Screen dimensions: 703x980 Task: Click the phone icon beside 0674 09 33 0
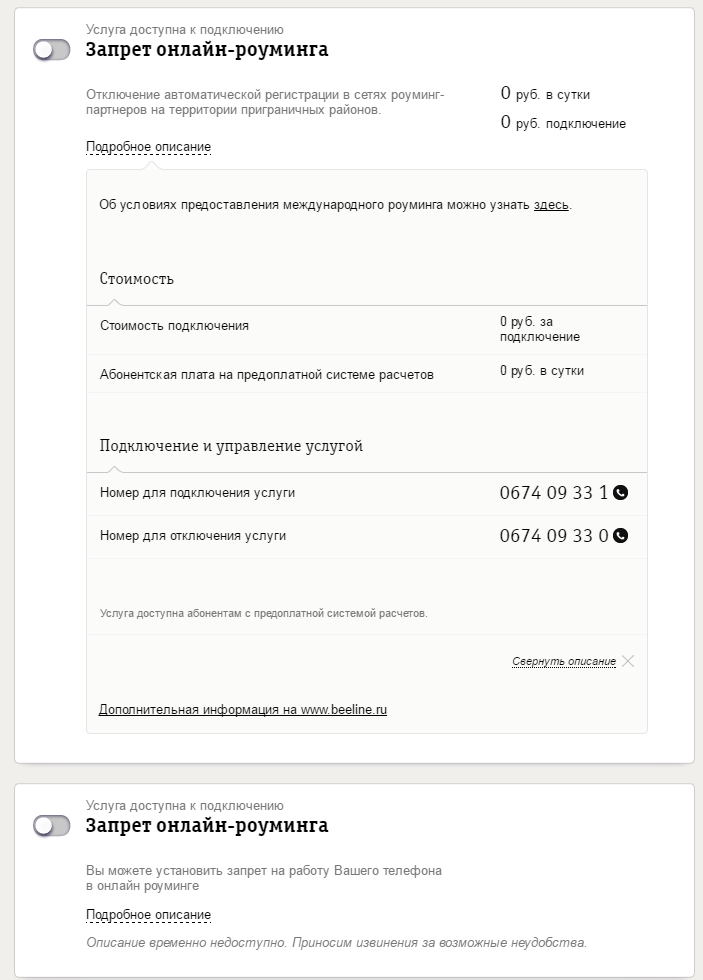(620, 535)
